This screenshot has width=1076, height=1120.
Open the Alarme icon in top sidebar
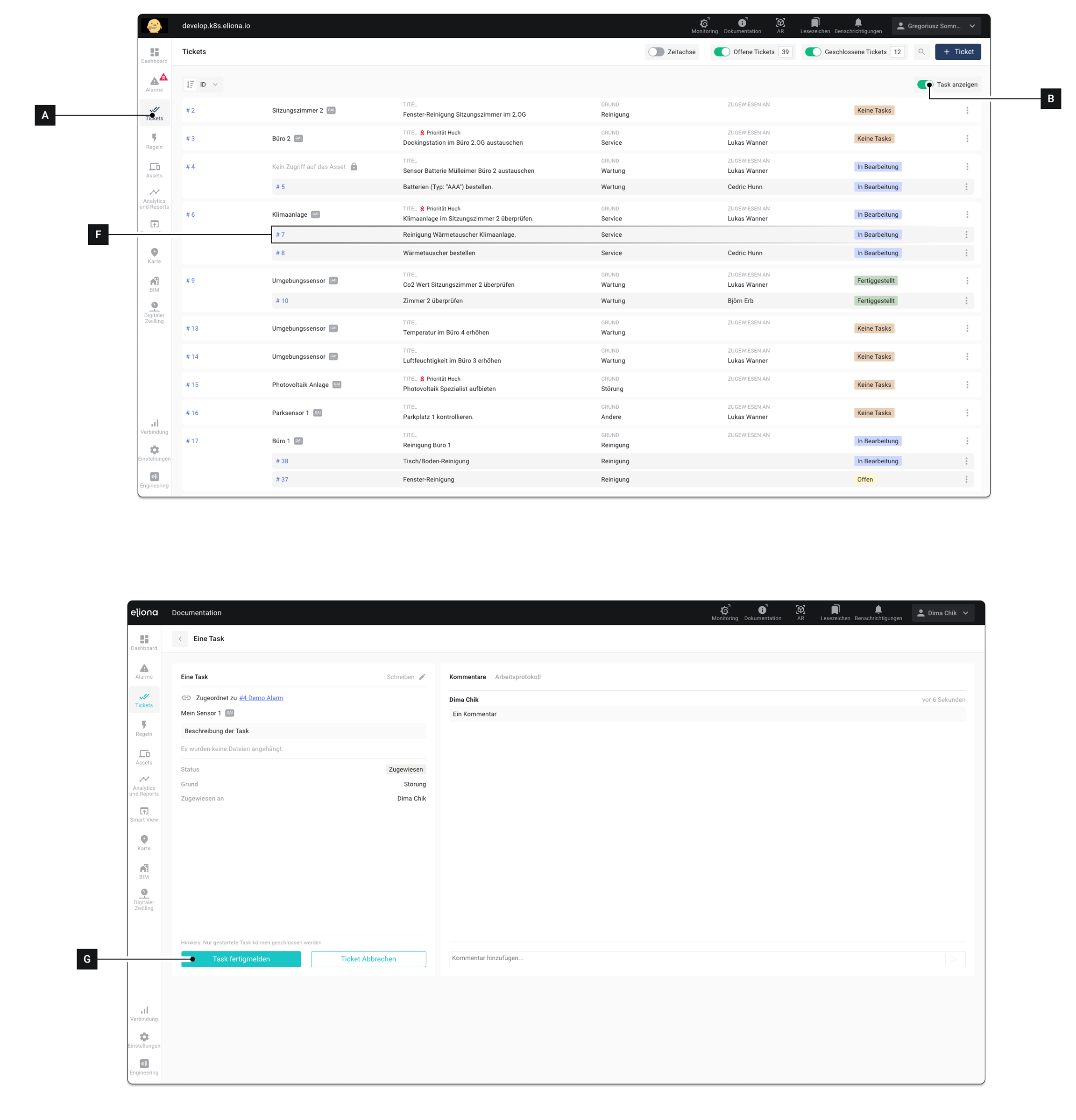[x=154, y=82]
